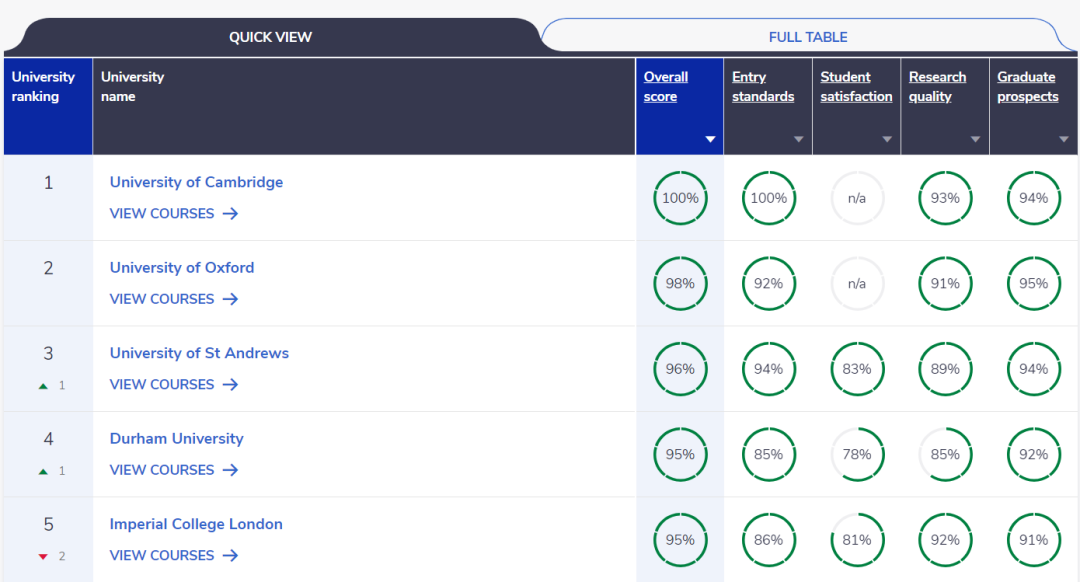Image resolution: width=1080 pixels, height=582 pixels.
Task: Sort by Overall score column header
Action: (679, 106)
